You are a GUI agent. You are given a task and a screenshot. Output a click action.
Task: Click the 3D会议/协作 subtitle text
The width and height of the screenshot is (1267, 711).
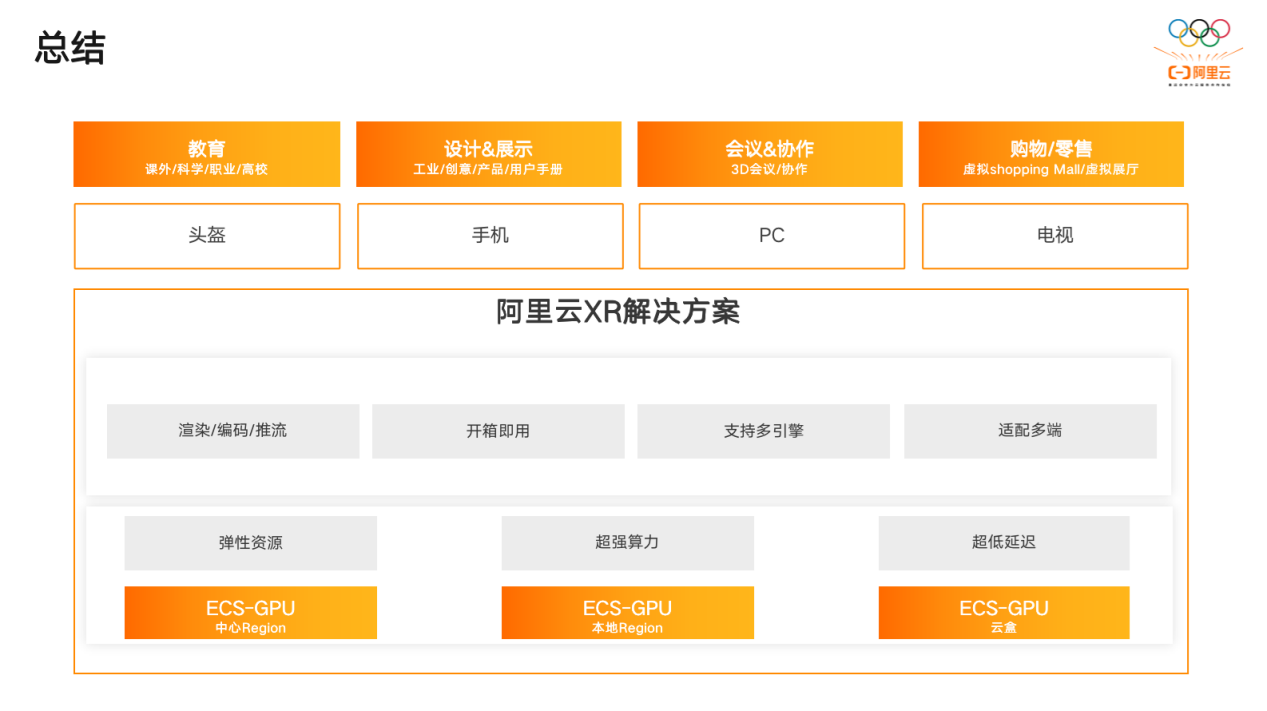click(769, 170)
